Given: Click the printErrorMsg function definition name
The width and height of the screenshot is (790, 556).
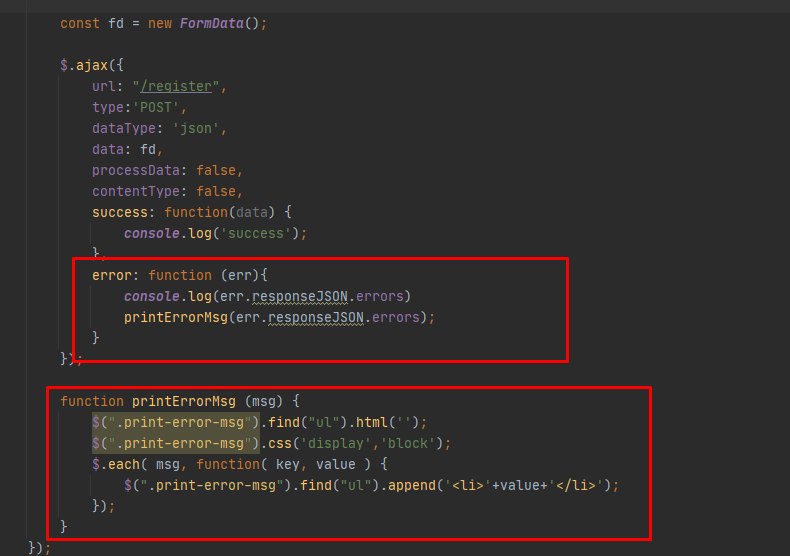Looking at the screenshot, I should click(x=183, y=401).
